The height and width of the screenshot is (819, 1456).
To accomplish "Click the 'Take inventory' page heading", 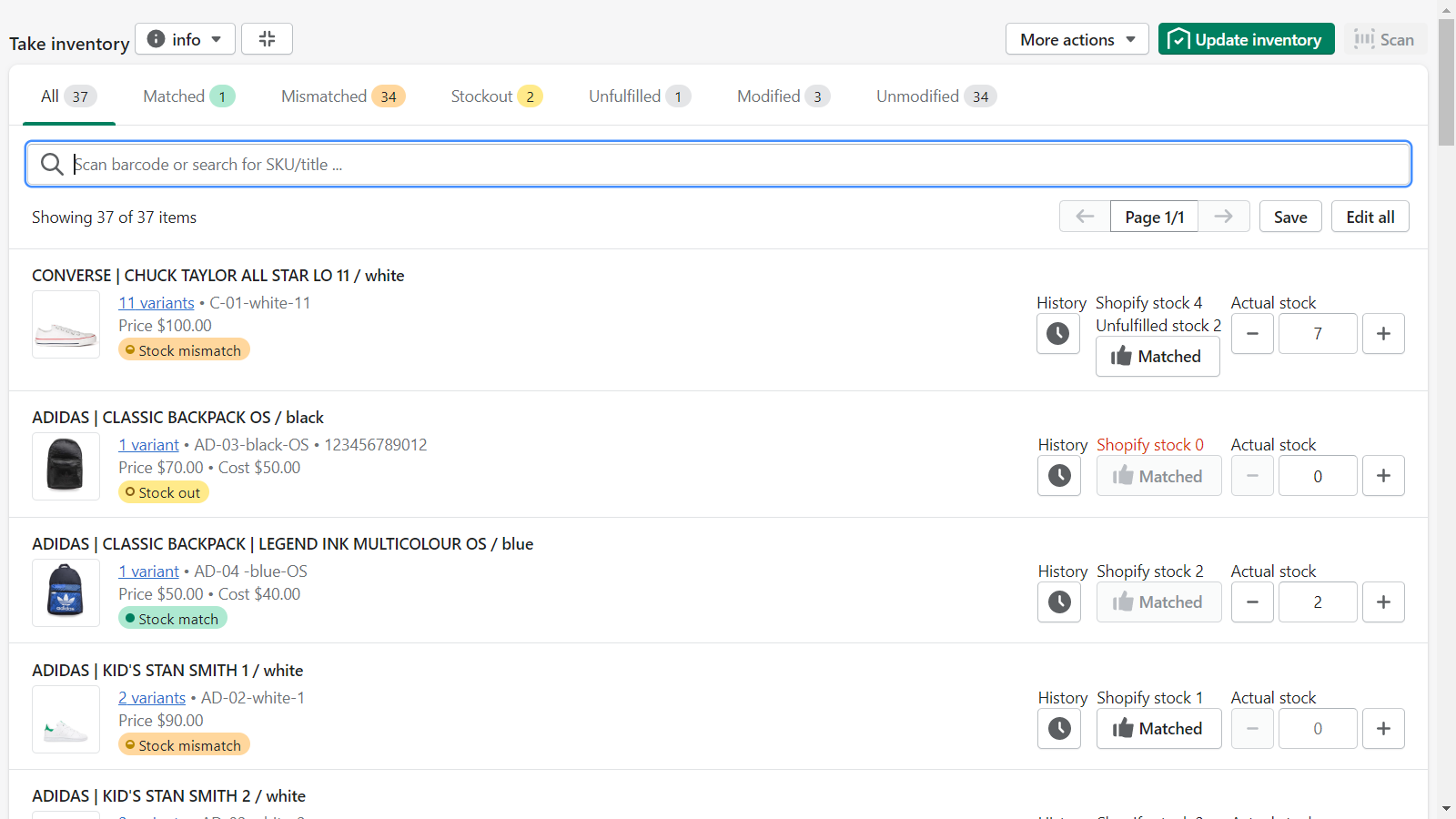I will pyautogui.click(x=69, y=44).
